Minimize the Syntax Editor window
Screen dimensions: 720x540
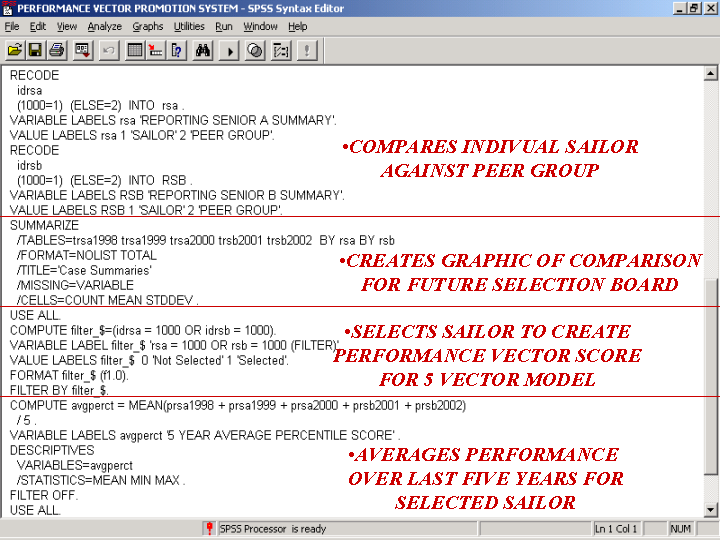click(x=680, y=8)
